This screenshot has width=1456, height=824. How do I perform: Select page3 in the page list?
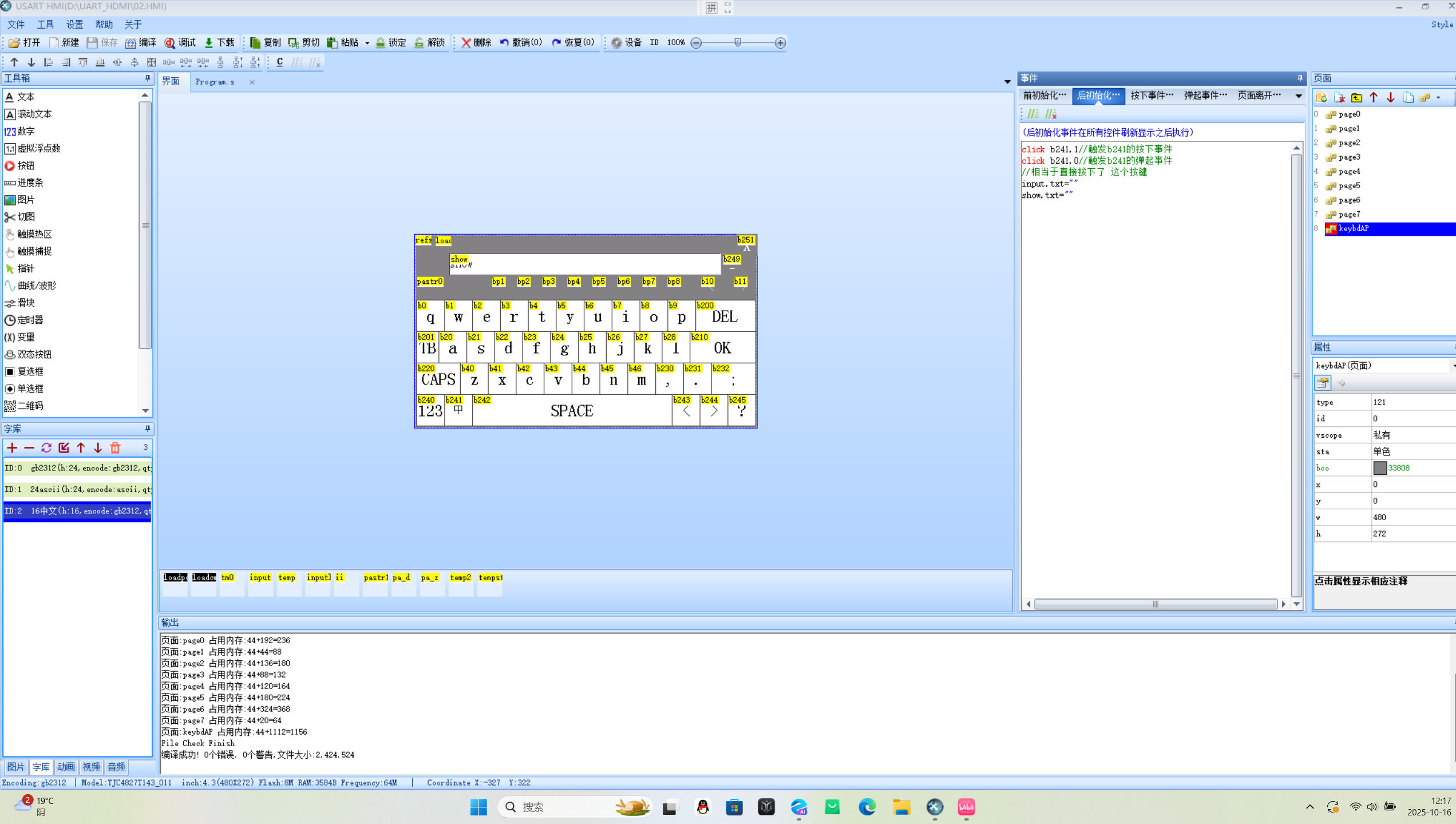coord(1348,157)
